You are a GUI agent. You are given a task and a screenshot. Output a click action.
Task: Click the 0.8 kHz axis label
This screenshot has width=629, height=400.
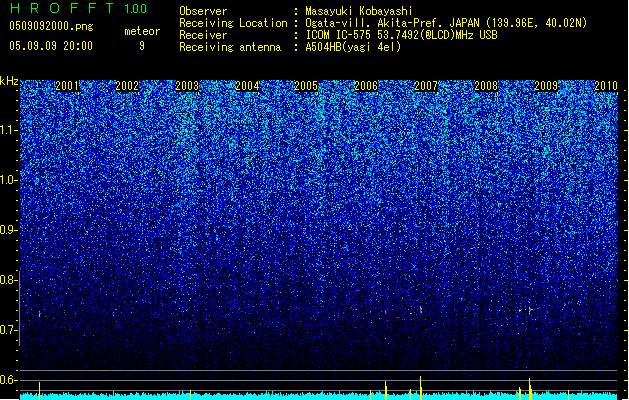coord(9,280)
